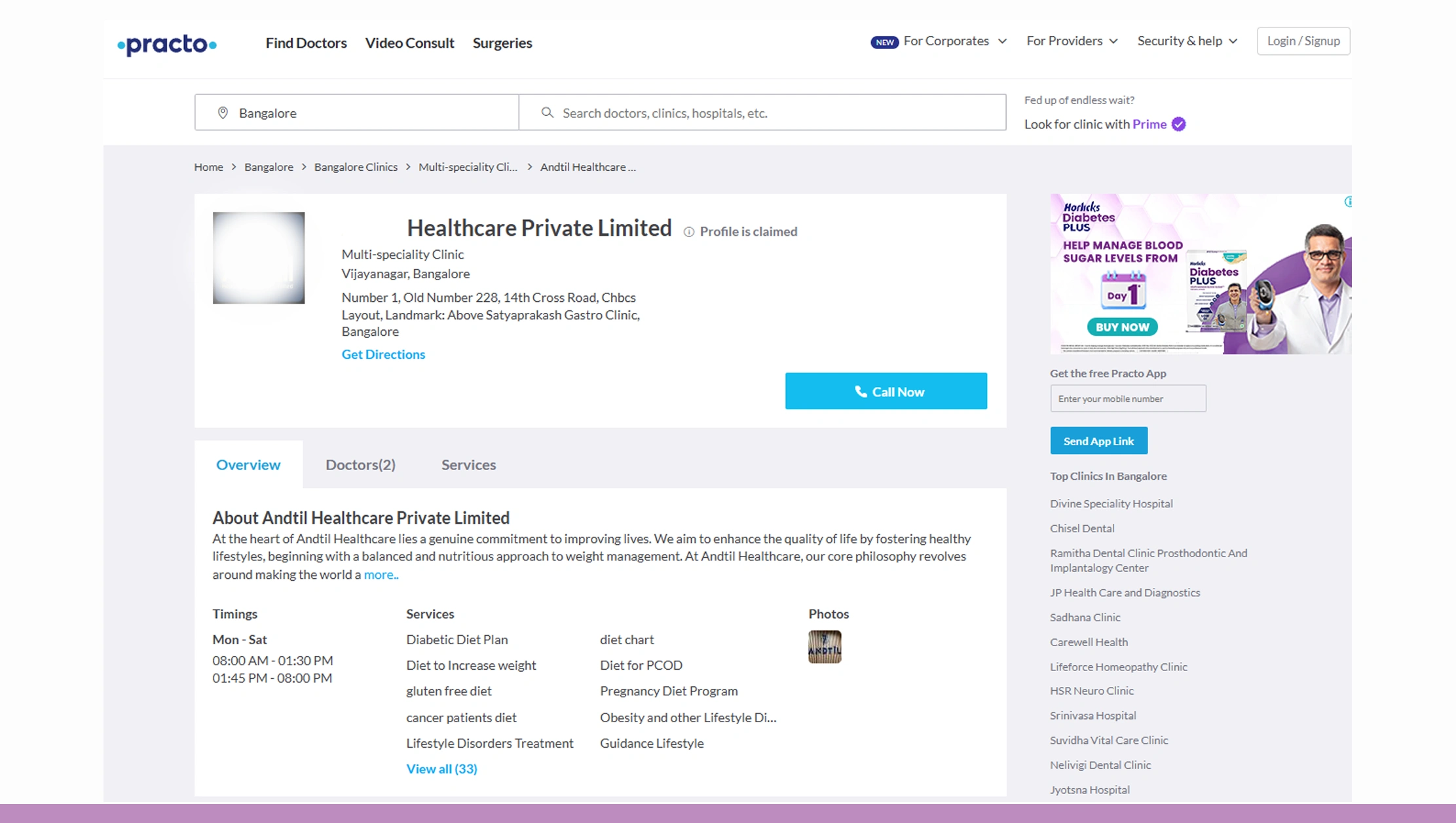Open the Security & help dropdown
The image size is (1456, 823).
tap(1234, 41)
